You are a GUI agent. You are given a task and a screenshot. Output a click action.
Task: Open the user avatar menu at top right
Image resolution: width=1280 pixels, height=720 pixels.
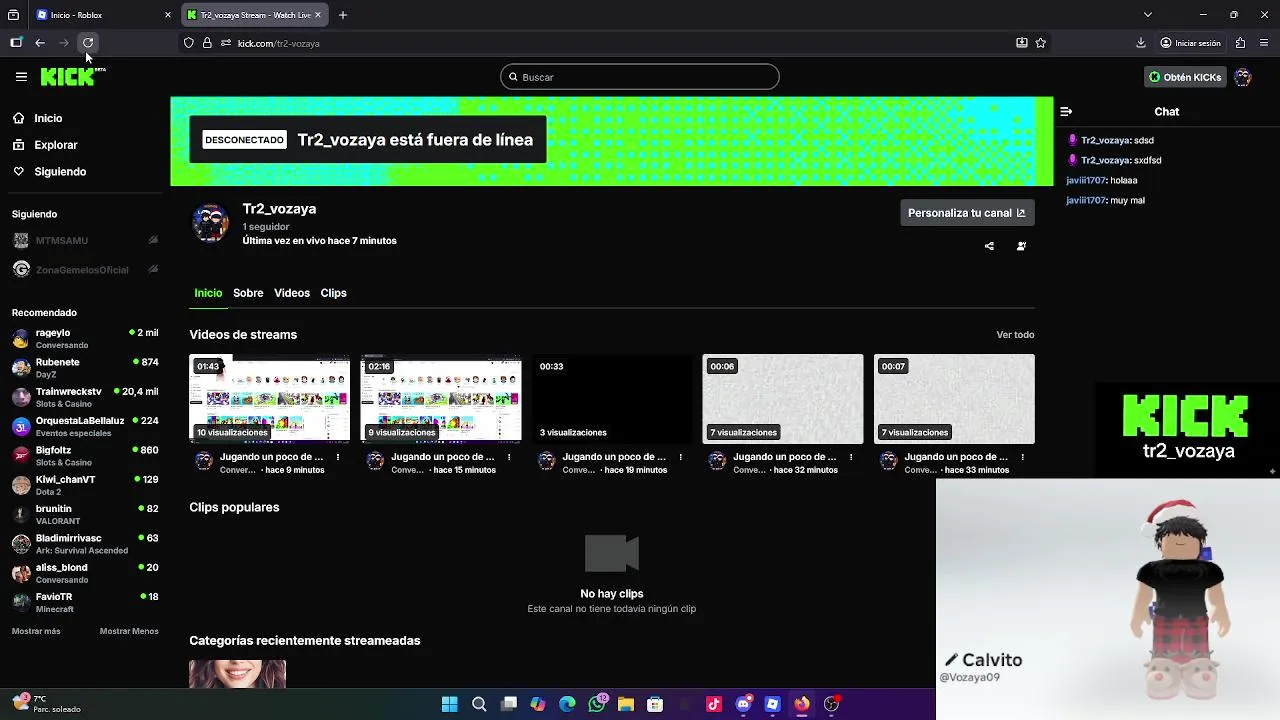tap(1243, 77)
